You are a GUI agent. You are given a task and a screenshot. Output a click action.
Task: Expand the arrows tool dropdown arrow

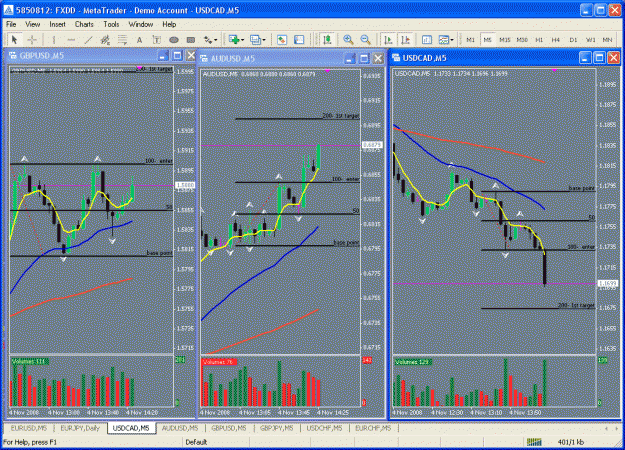(216, 39)
